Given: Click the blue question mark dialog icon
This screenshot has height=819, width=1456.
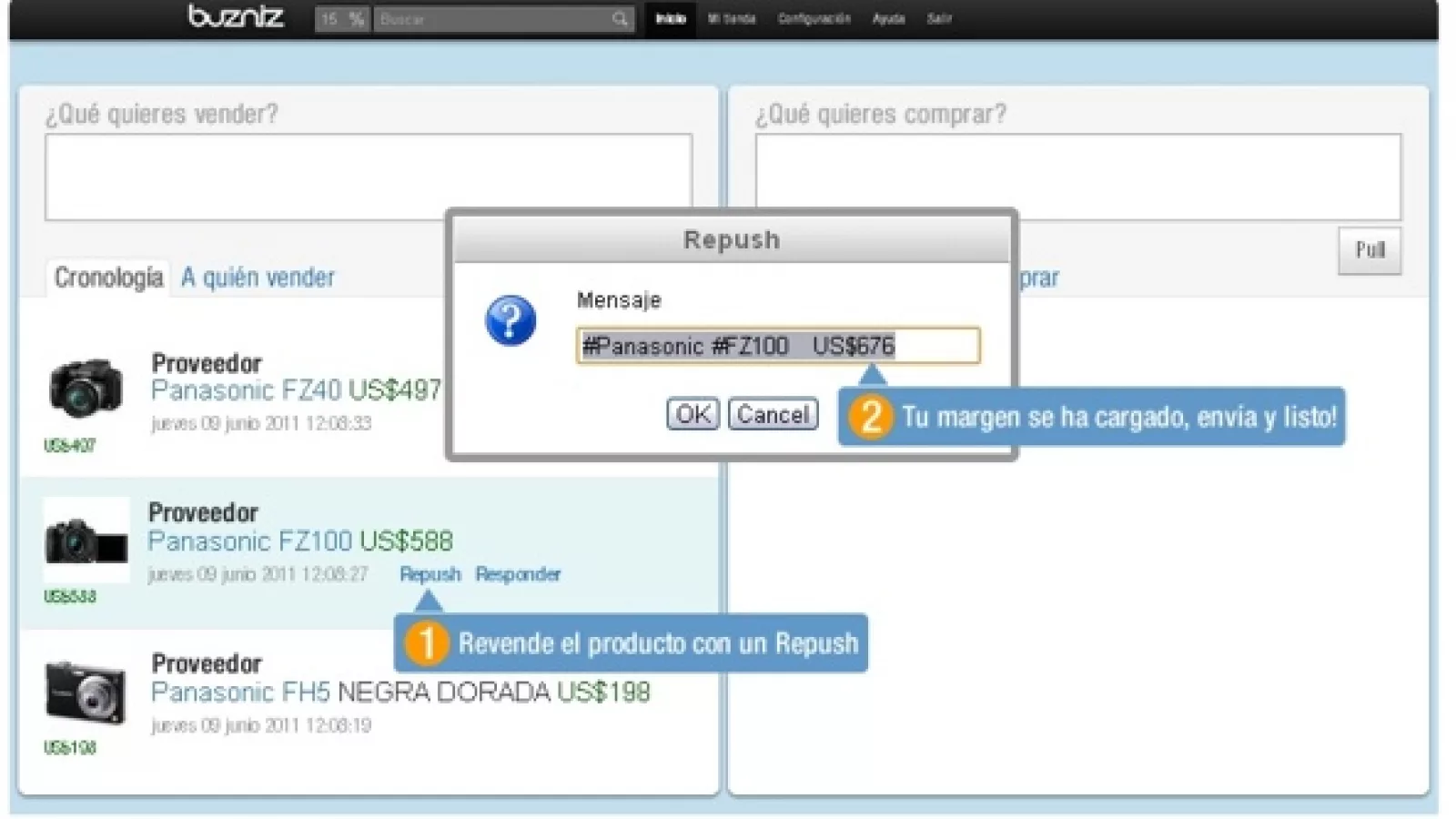Looking at the screenshot, I should (x=511, y=320).
